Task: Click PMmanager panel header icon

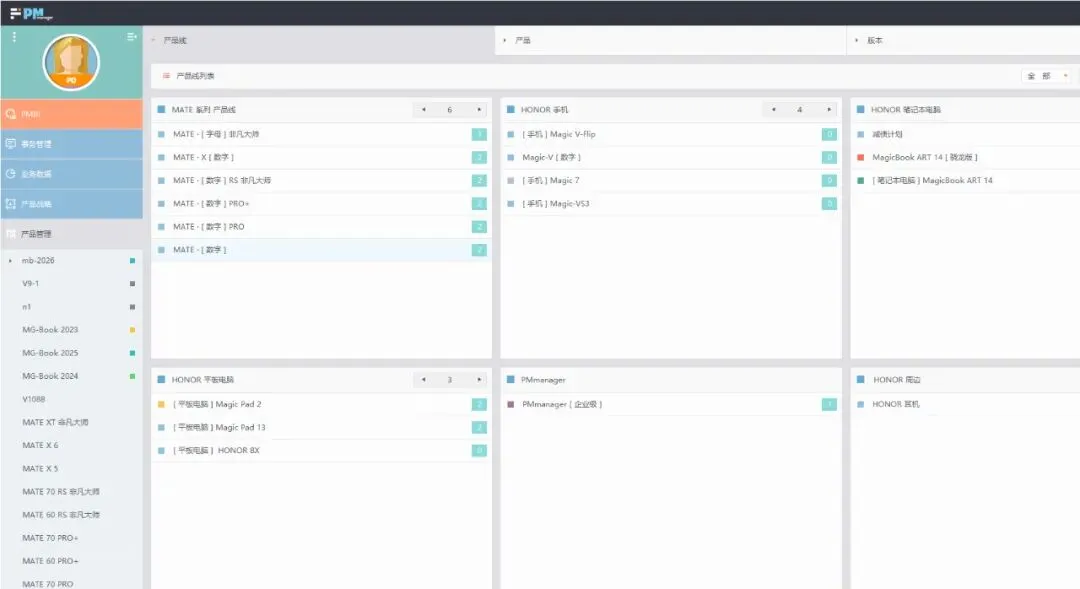Action: tap(510, 380)
